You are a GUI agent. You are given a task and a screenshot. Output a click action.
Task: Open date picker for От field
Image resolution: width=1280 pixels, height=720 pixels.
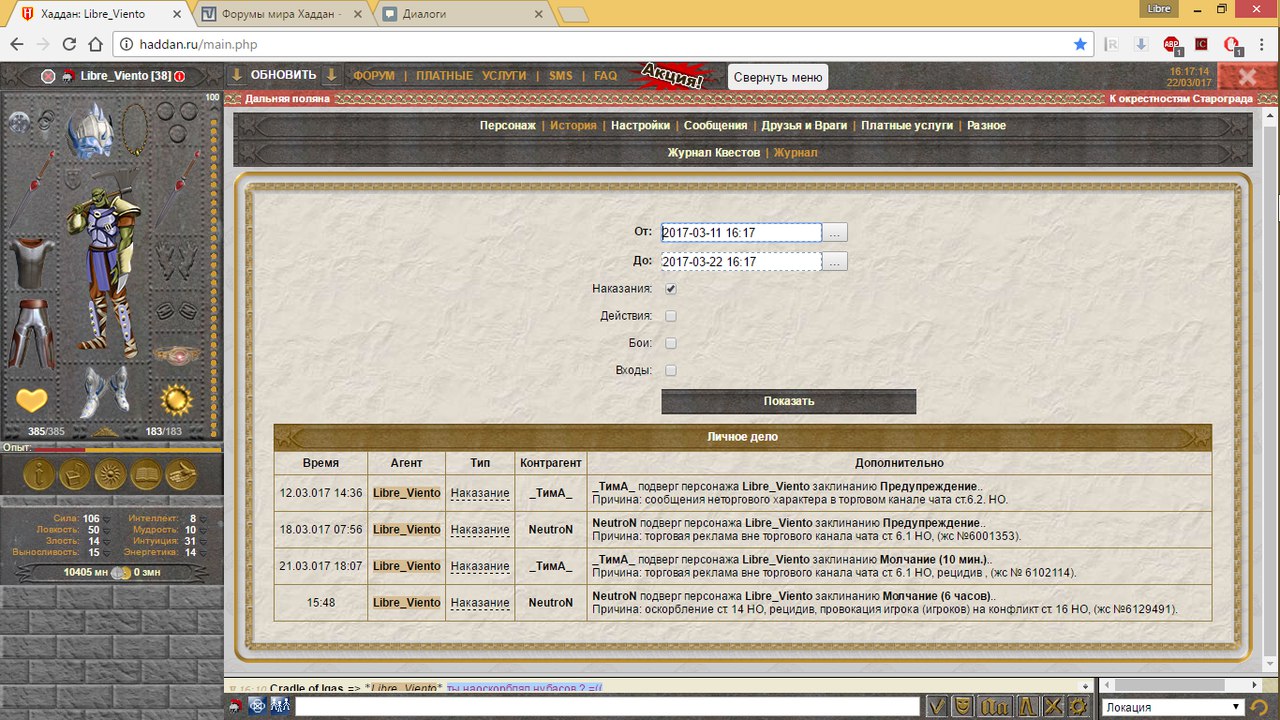[835, 232]
